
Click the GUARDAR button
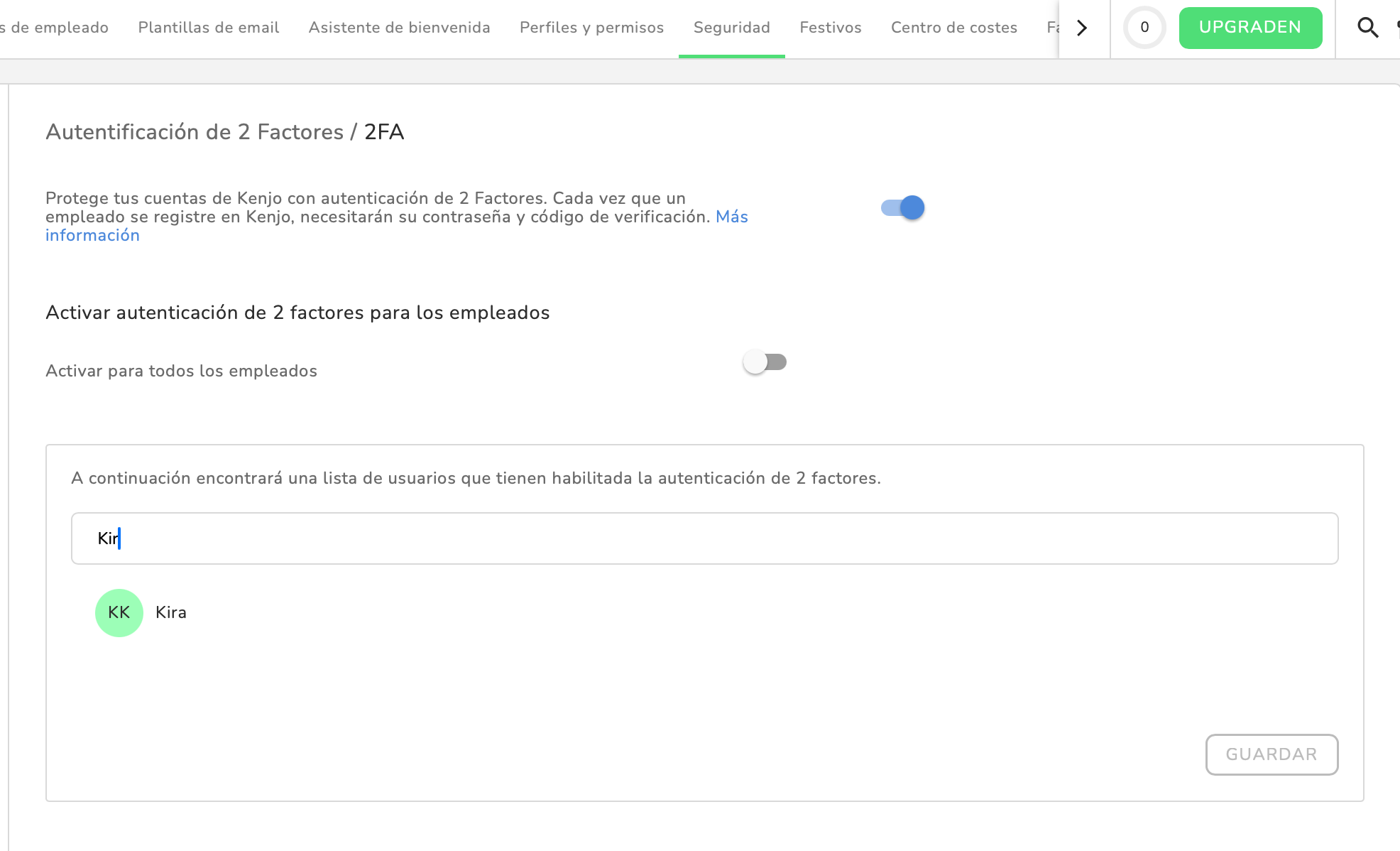(x=1271, y=754)
